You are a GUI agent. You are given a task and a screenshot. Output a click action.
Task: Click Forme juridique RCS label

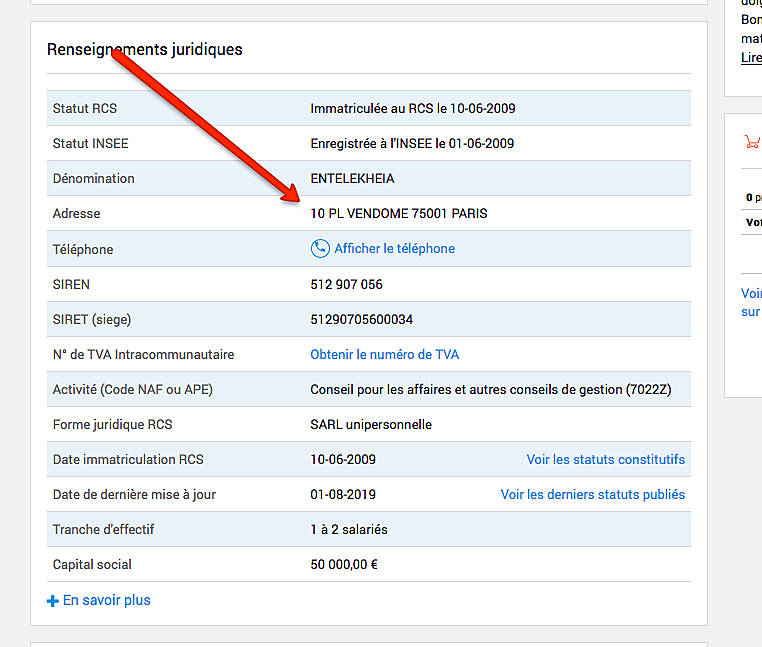point(112,424)
